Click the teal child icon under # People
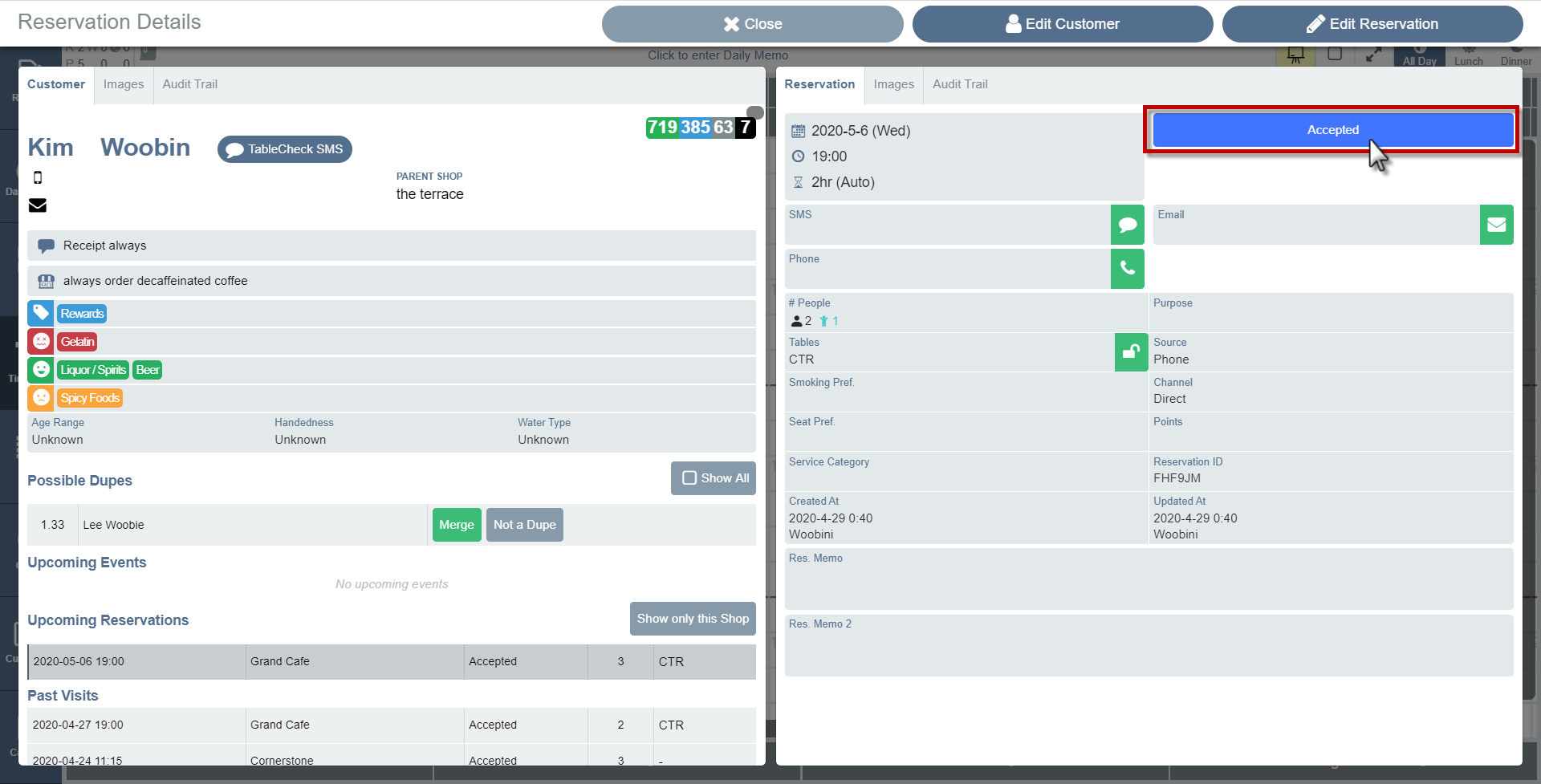The width and height of the screenshot is (1541, 784). tap(823, 321)
